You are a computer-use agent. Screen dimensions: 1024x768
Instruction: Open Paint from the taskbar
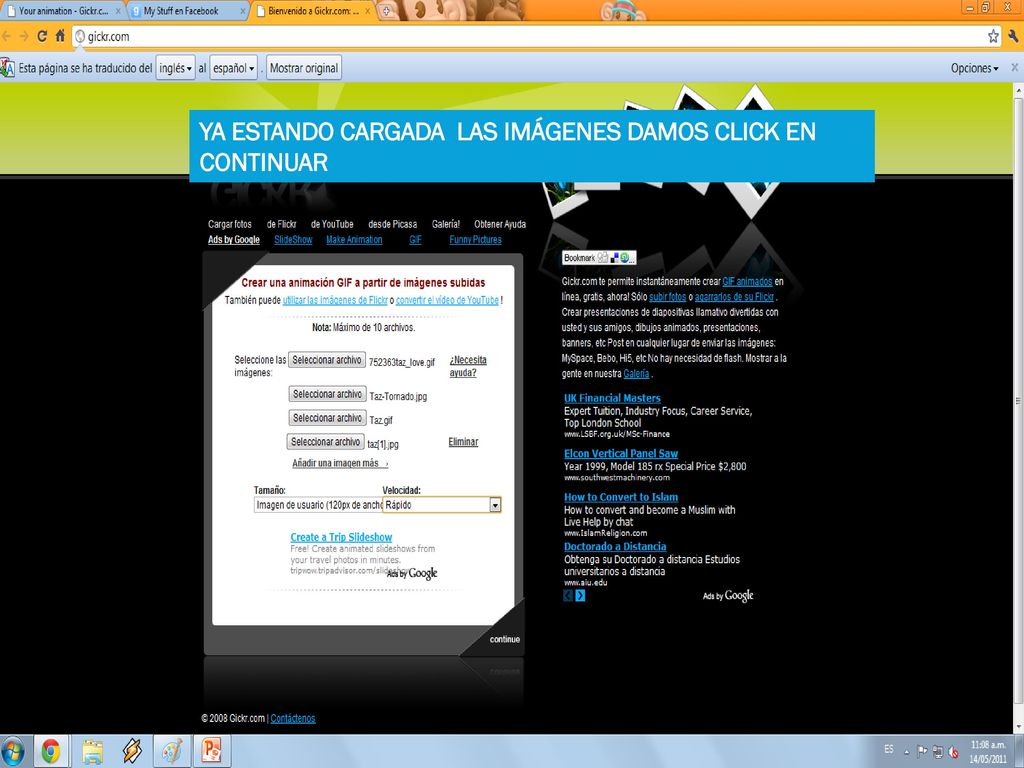coord(172,752)
